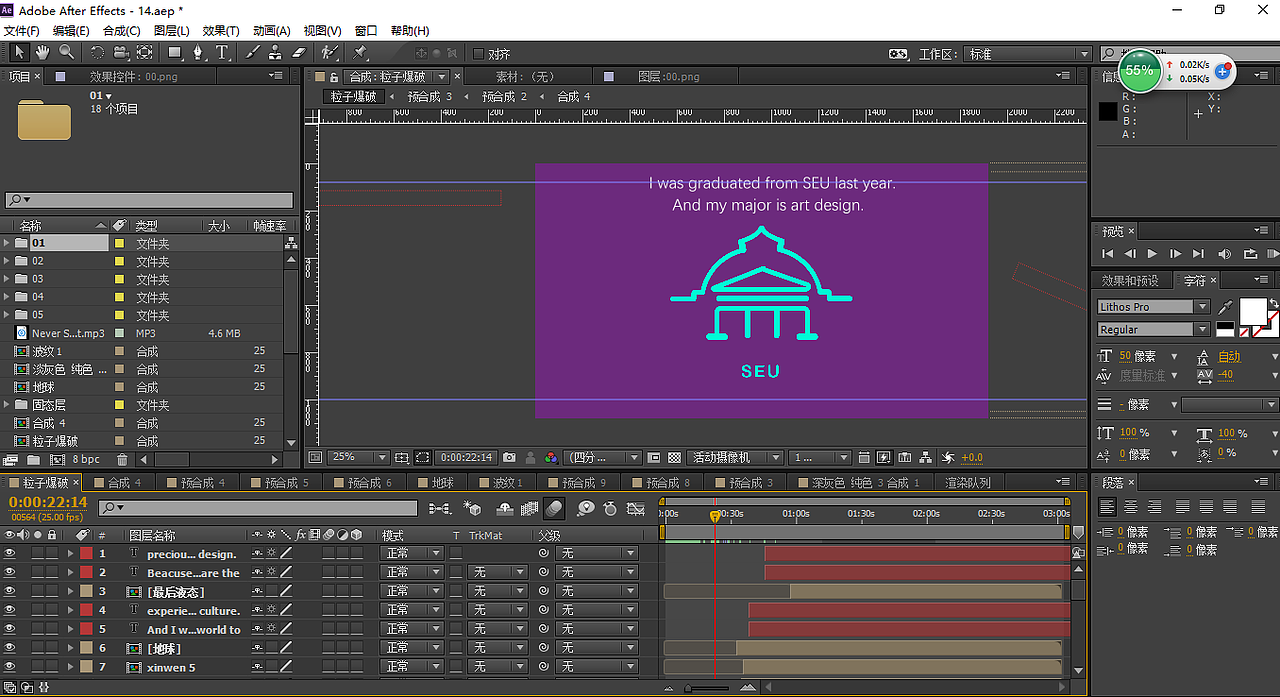Click the 8 bpc color depth button
Image resolution: width=1280 pixels, height=697 pixels.
(86, 459)
